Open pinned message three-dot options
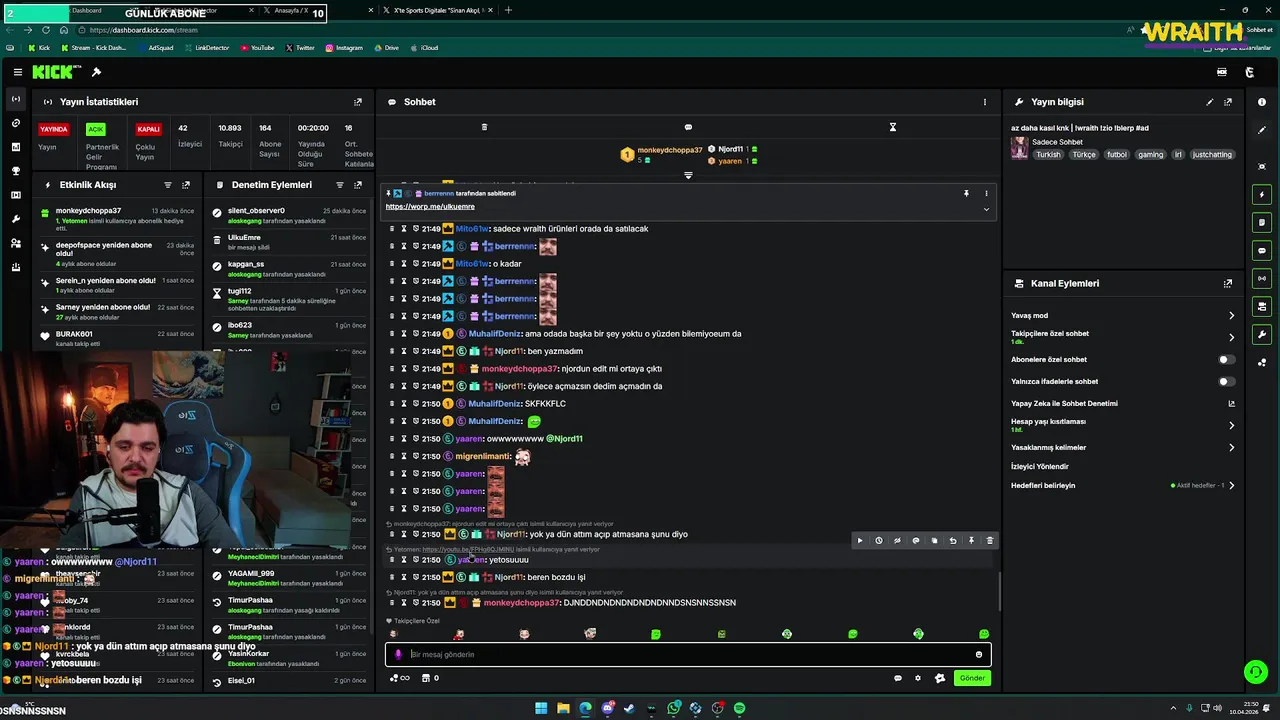Image resolution: width=1280 pixels, height=720 pixels. (x=986, y=193)
